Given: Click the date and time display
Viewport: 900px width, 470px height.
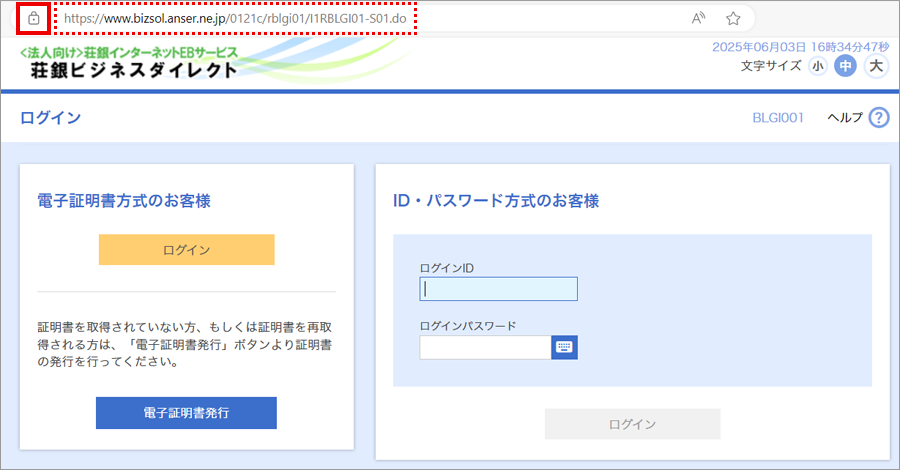Looking at the screenshot, I should point(800,47).
